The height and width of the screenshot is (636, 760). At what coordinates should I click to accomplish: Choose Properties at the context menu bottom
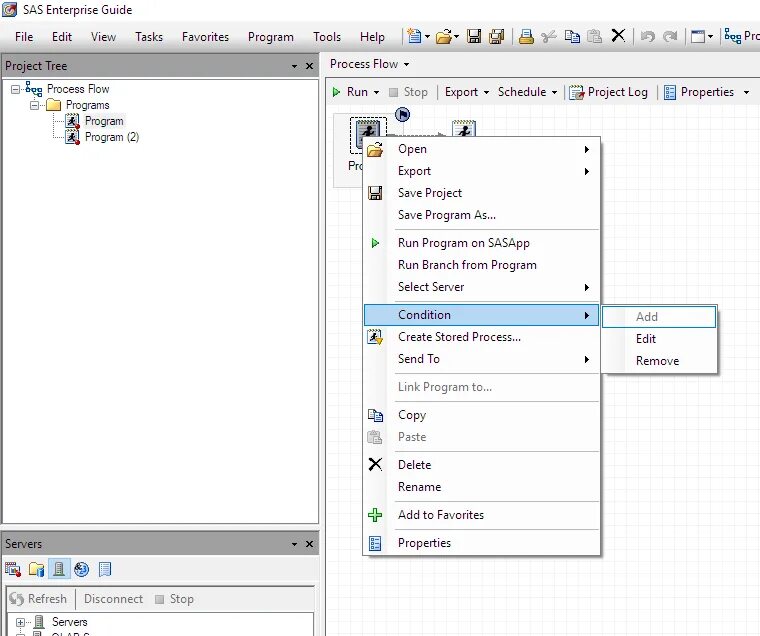pyautogui.click(x=481, y=543)
